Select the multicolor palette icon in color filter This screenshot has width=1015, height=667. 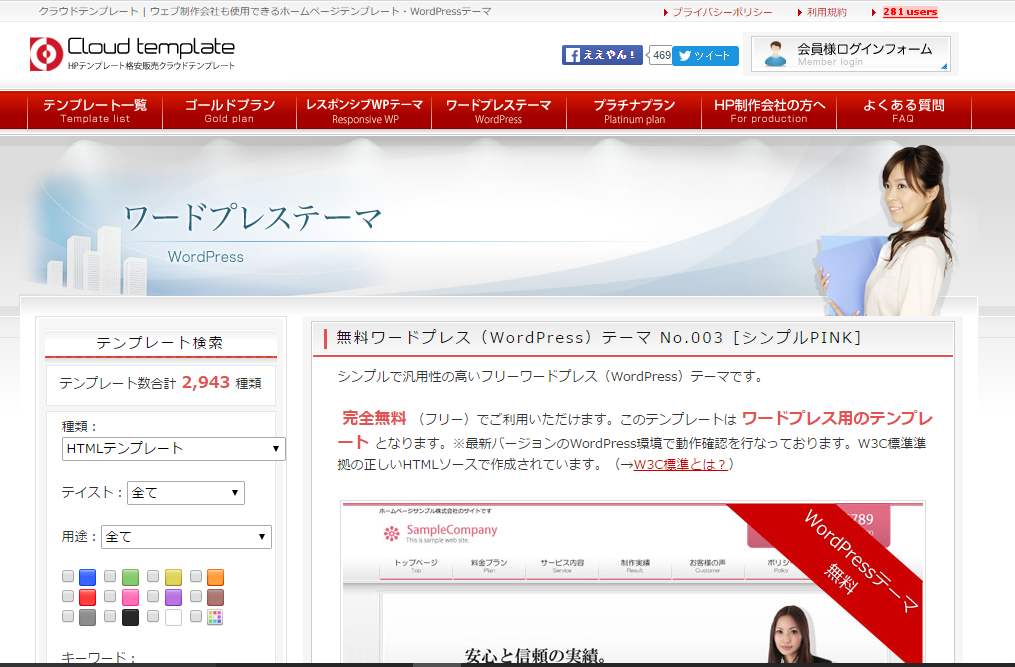[x=215, y=617]
